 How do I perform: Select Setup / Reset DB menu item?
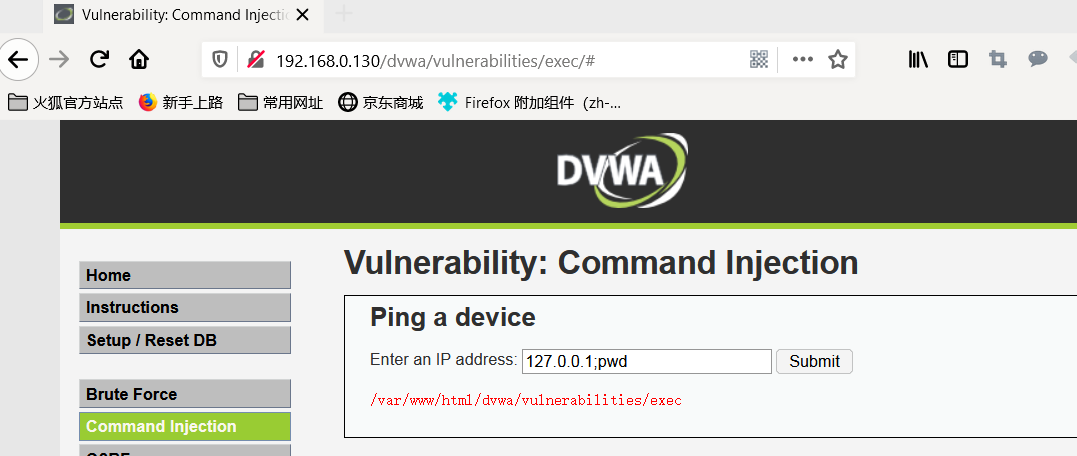point(185,340)
